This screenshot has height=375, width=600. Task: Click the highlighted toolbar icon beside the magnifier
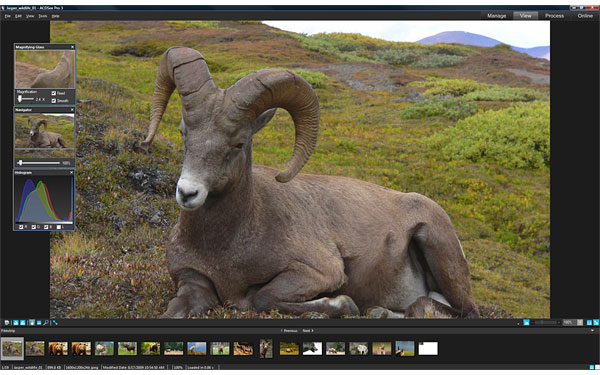click(x=32, y=323)
